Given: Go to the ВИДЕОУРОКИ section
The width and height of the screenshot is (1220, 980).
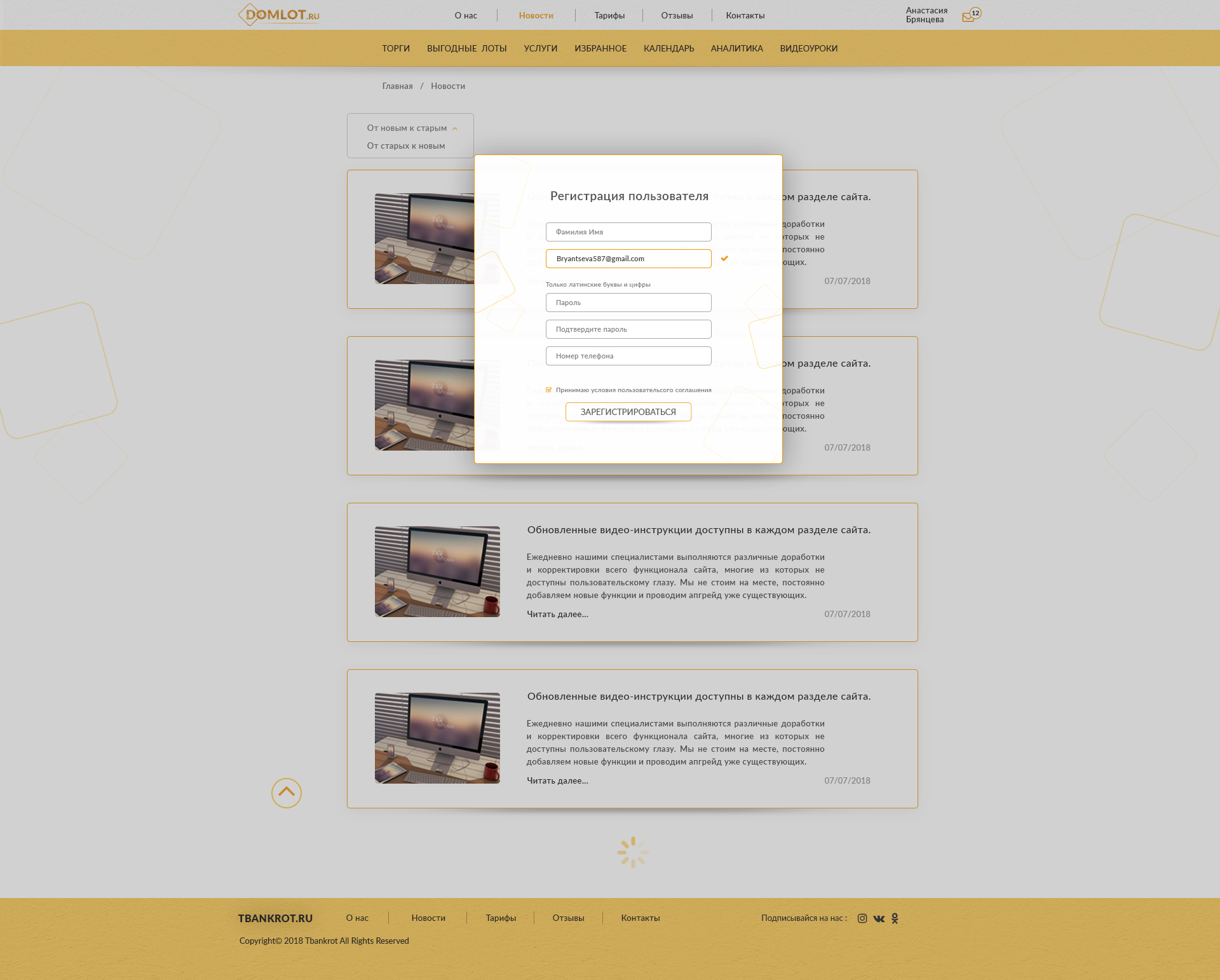Looking at the screenshot, I should [x=809, y=48].
